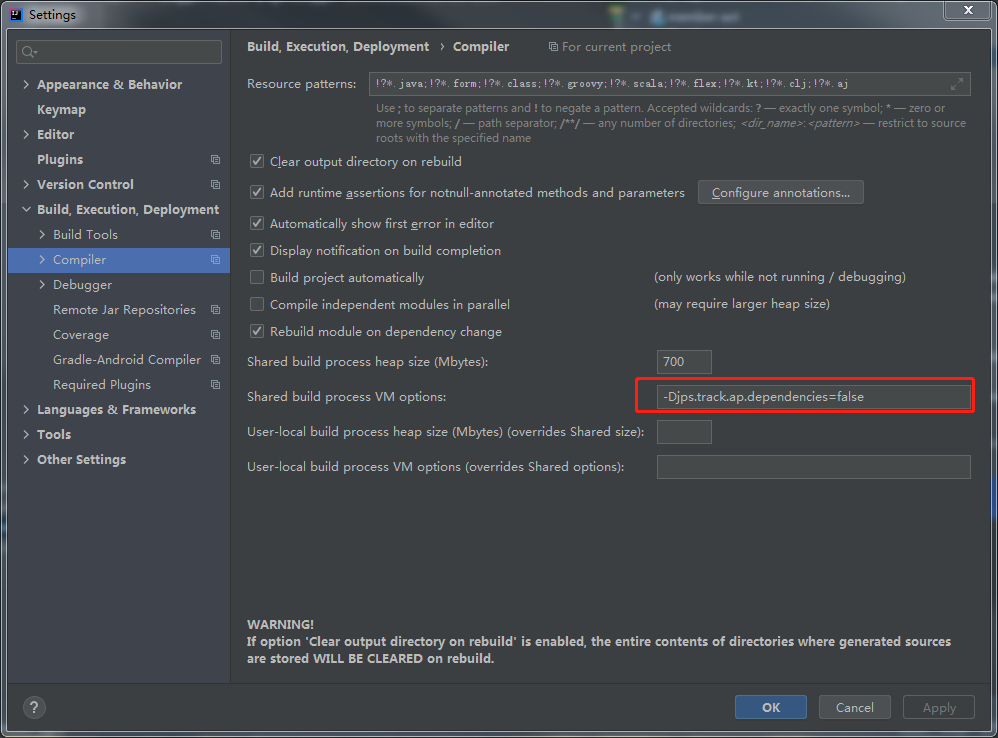Click the search magnifier icon in settings search

29,52
